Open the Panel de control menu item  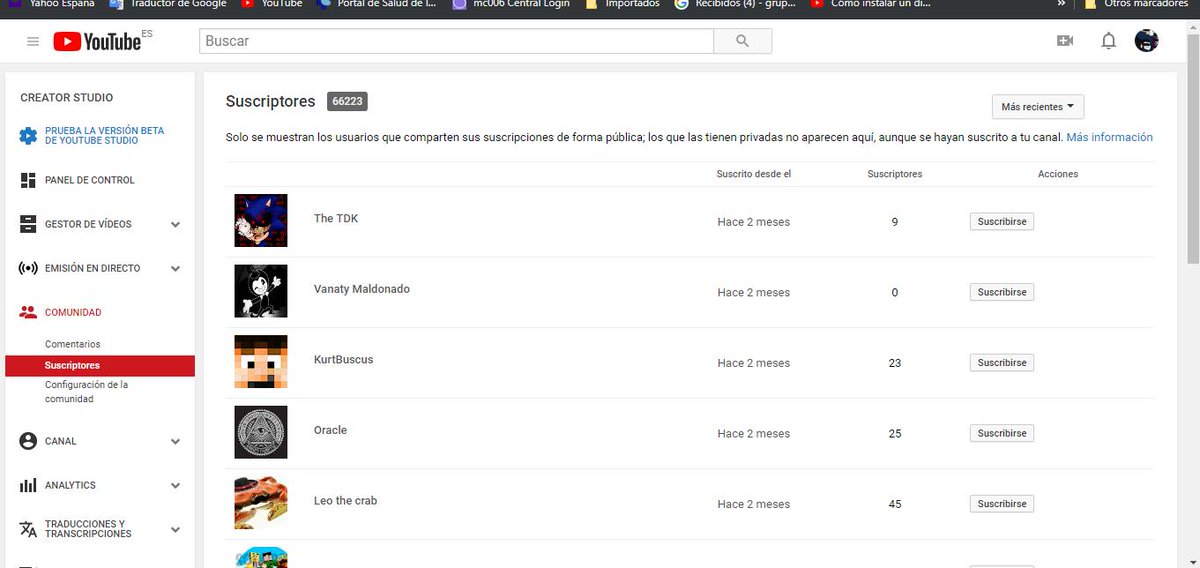tap(90, 180)
